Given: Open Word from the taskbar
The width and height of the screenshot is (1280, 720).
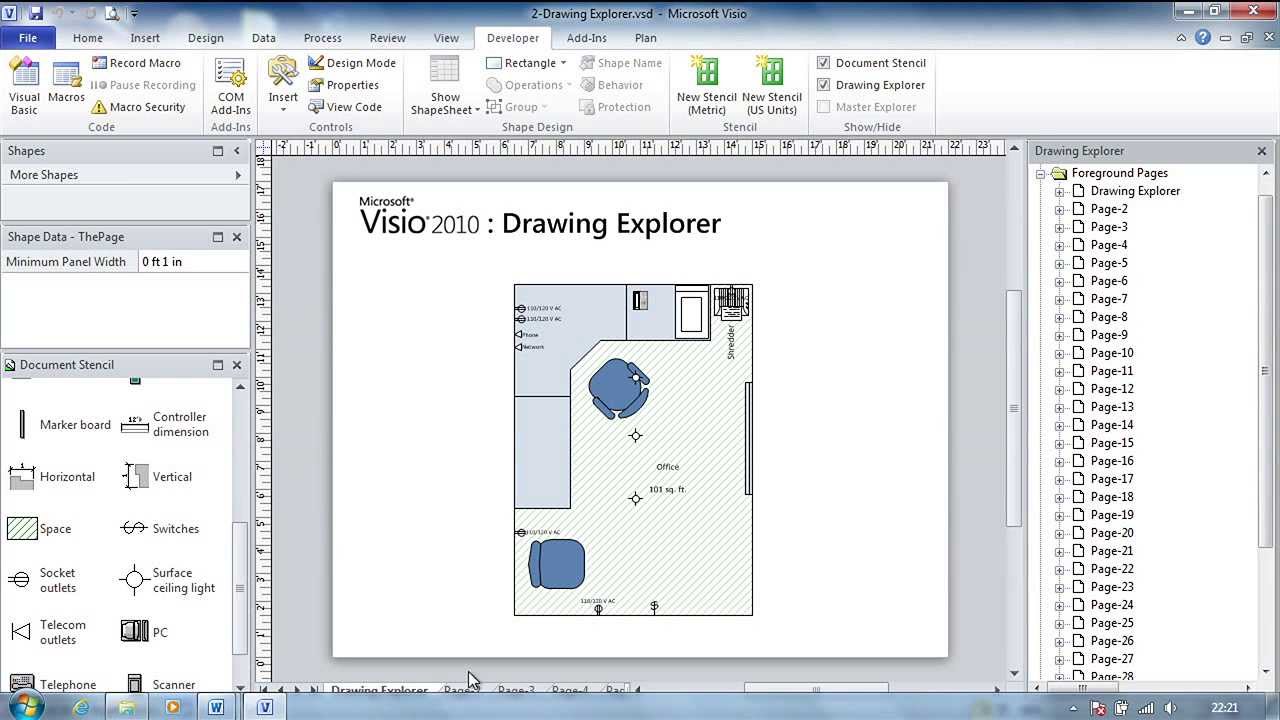Looking at the screenshot, I should coord(216,707).
